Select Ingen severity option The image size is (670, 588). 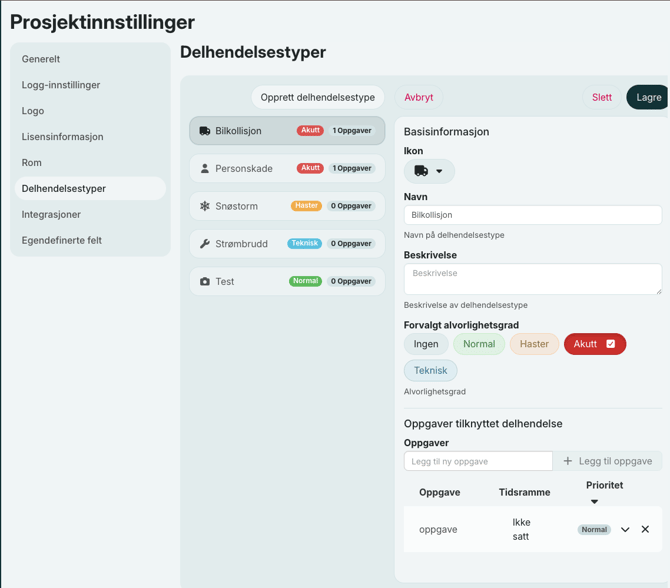click(x=426, y=344)
